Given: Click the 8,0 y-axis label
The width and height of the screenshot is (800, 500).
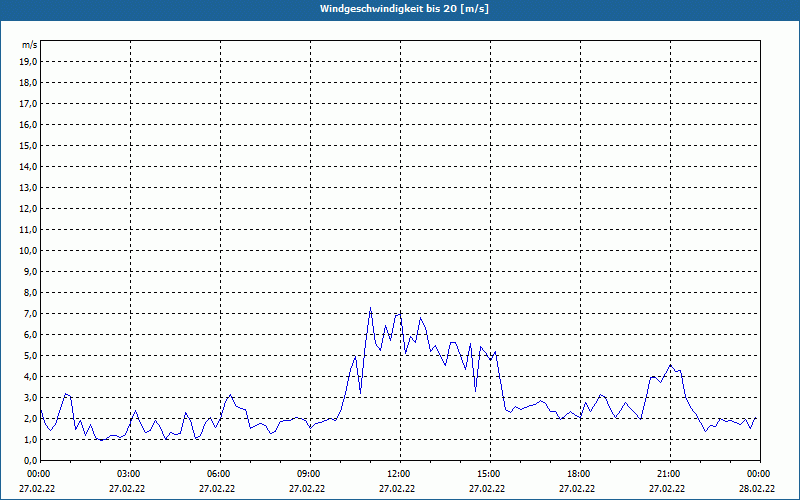Looking at the screenshot, I should click(x=29, y=292).
